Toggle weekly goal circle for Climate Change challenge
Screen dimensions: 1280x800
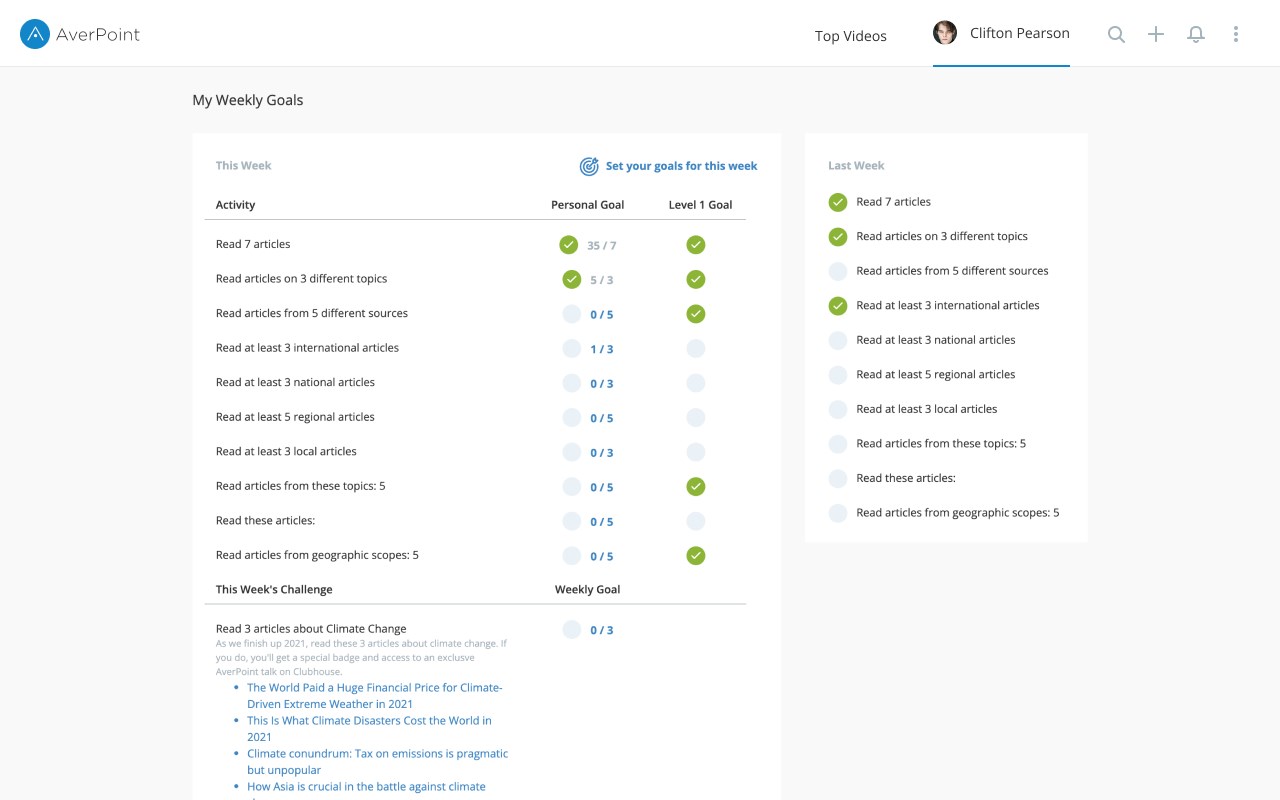(x=571, y=630)
